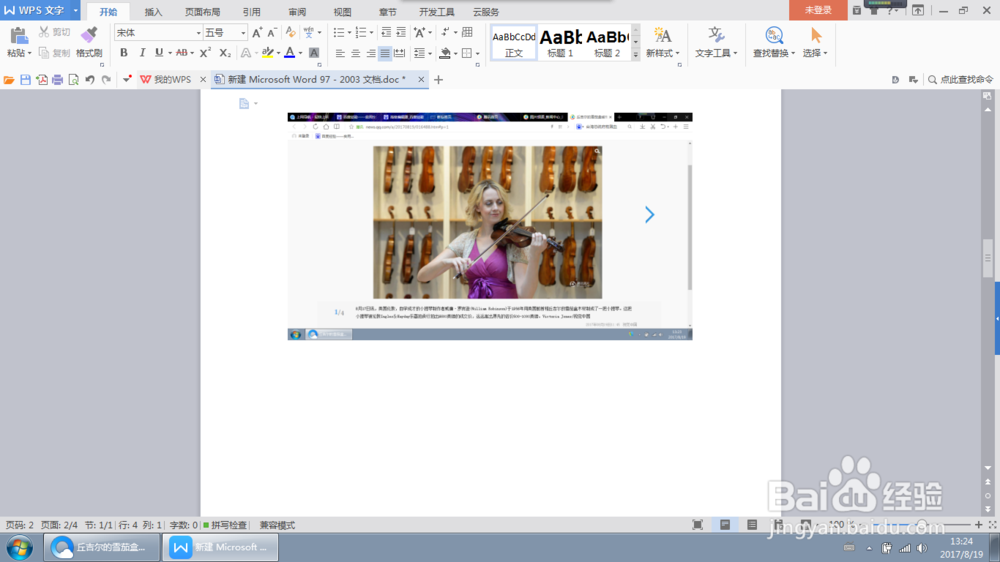Screen dimensions: 1000x562
Task: Set Justify paragraph alignment
Action: (x=385, y=54)
